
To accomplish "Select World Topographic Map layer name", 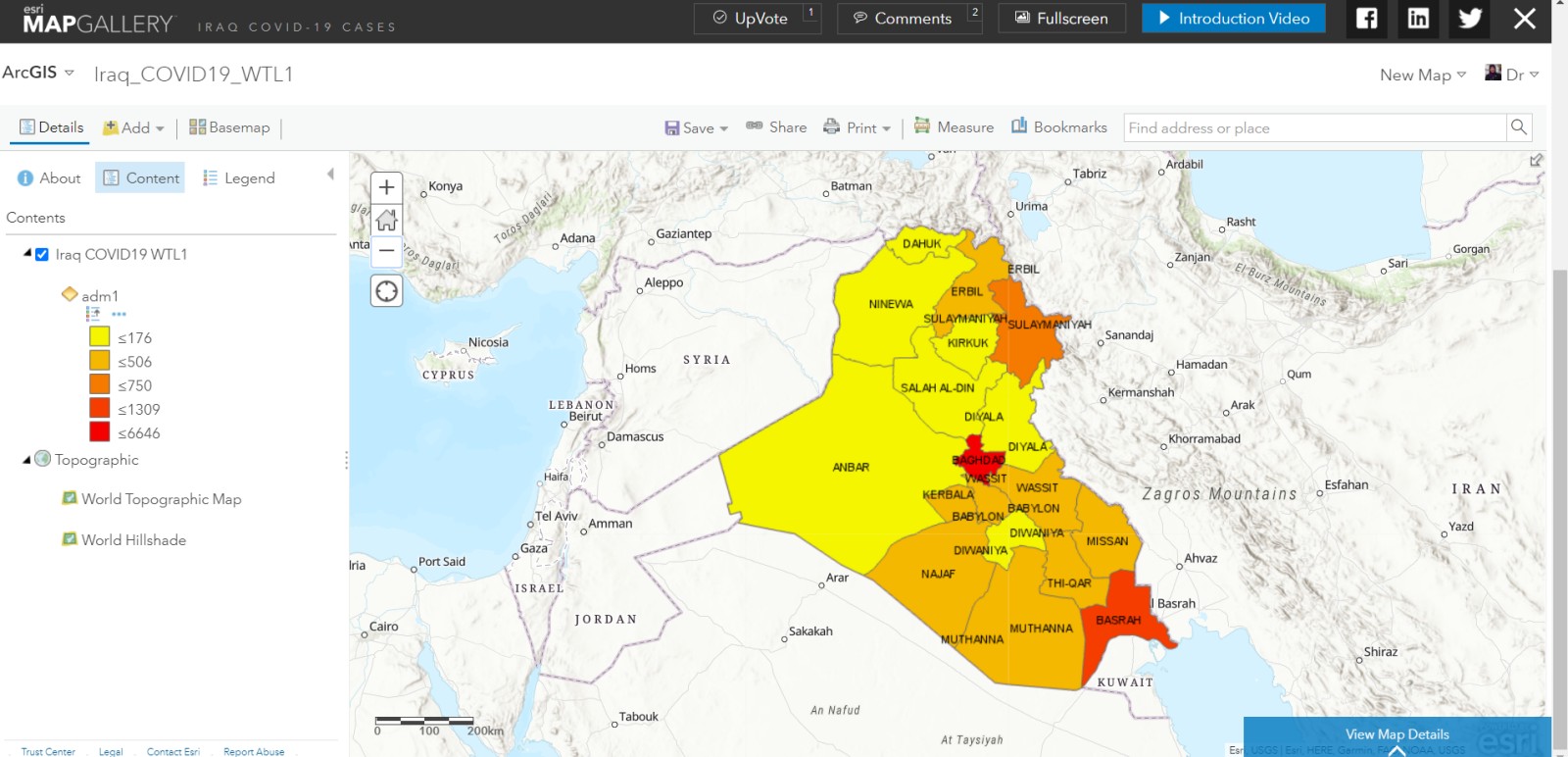I will (162, 499).
